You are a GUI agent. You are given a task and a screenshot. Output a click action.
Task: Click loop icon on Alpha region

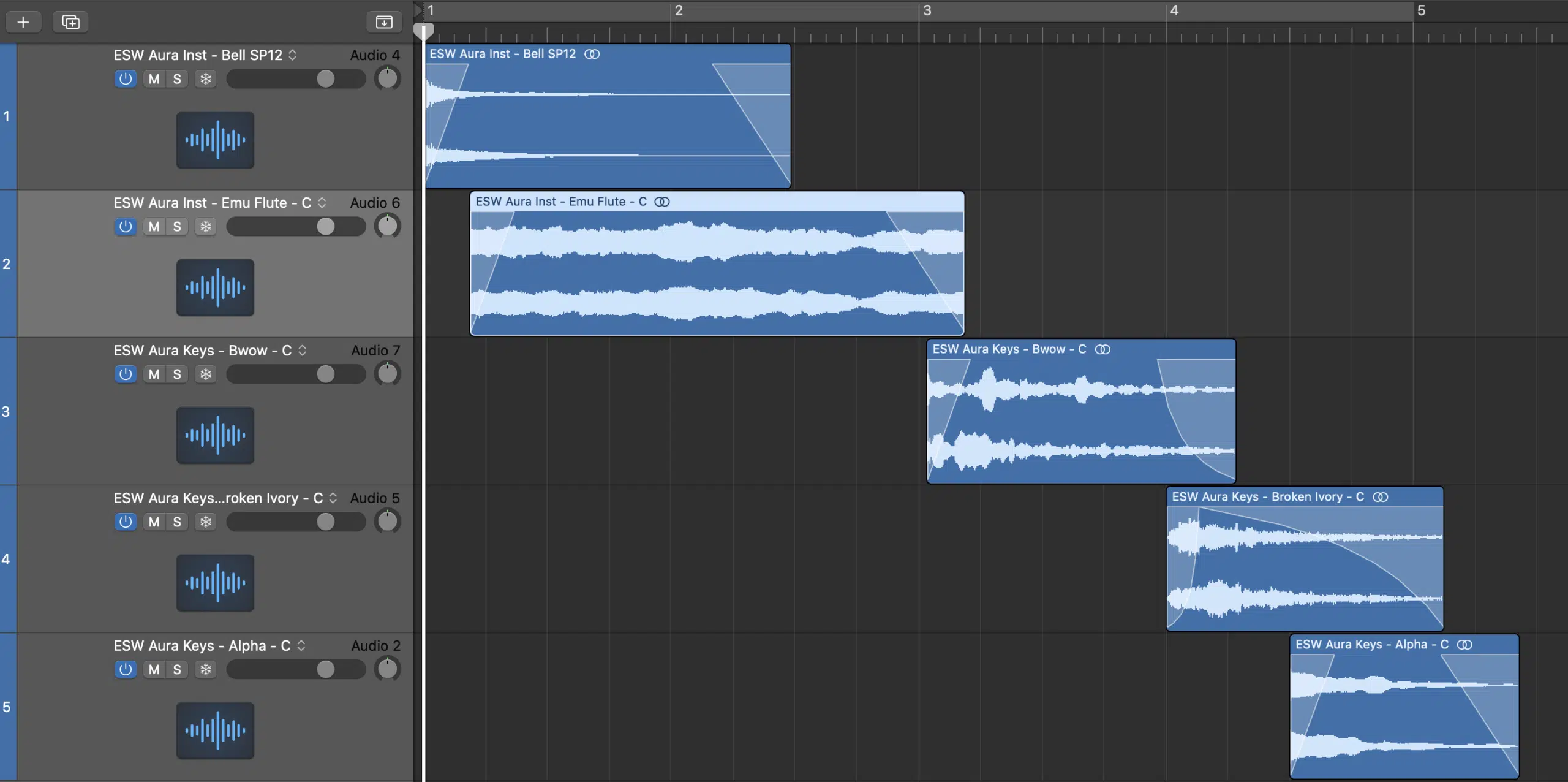(x=1464, y=645)
